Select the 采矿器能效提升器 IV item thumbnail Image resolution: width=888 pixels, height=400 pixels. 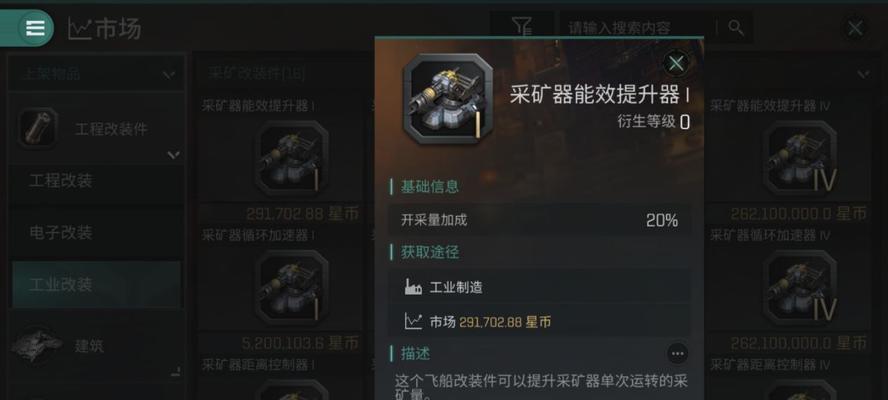click(800, 158)
